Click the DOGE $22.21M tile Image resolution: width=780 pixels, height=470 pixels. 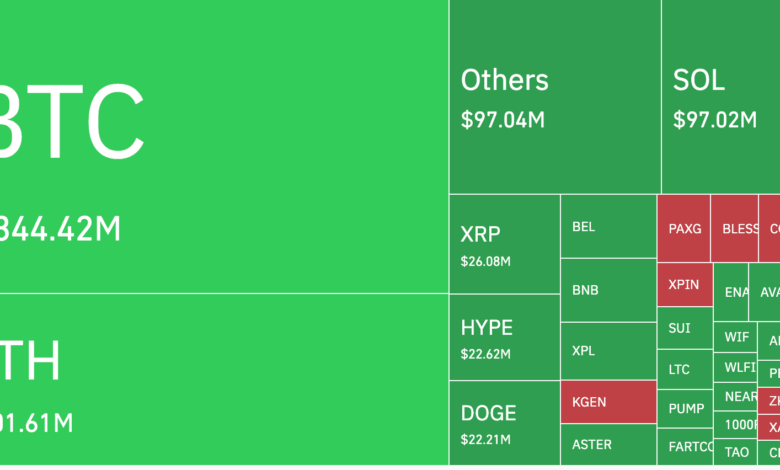click(x=504, y=422)
